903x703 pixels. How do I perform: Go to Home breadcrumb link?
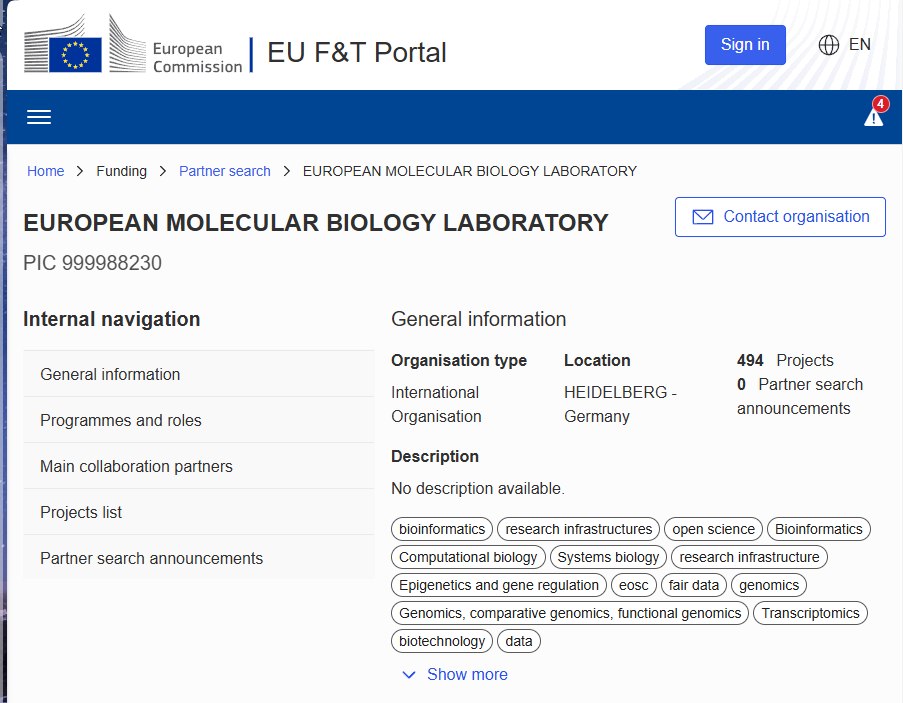pyautogui.click(x=45, y=171)
